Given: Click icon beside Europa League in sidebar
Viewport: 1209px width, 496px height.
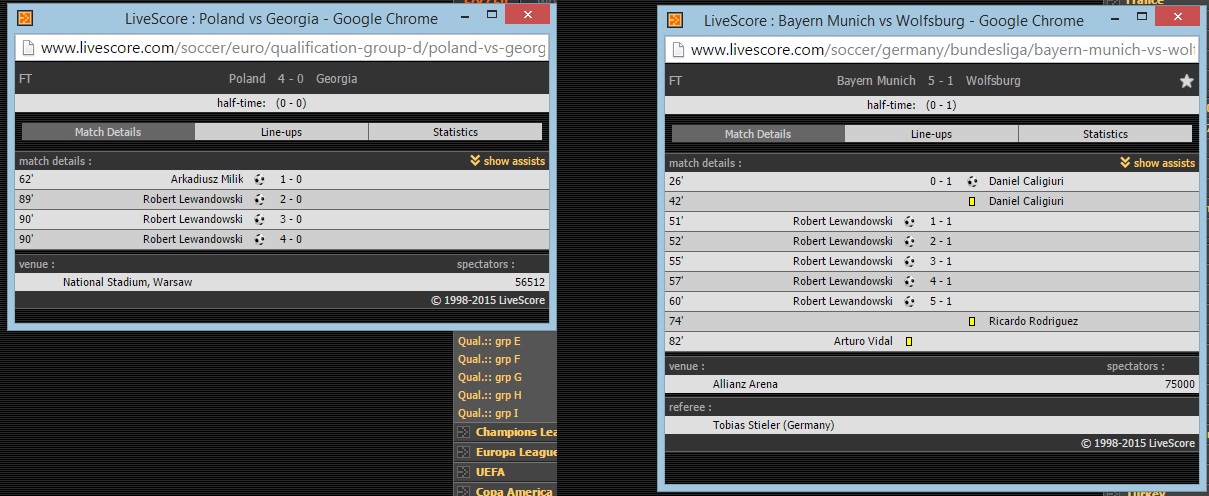Looking at the screenshot, I should (463, 452).
